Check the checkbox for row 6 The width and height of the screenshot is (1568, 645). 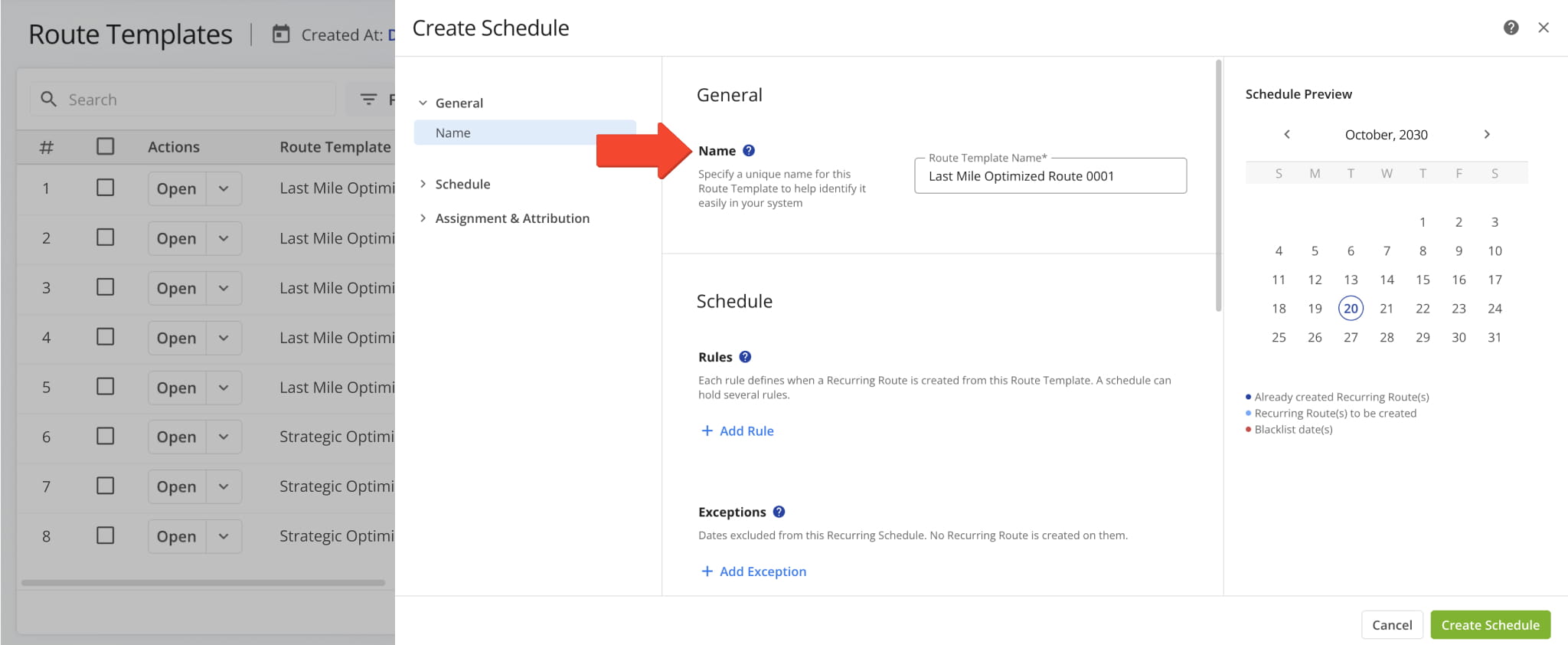106,436
